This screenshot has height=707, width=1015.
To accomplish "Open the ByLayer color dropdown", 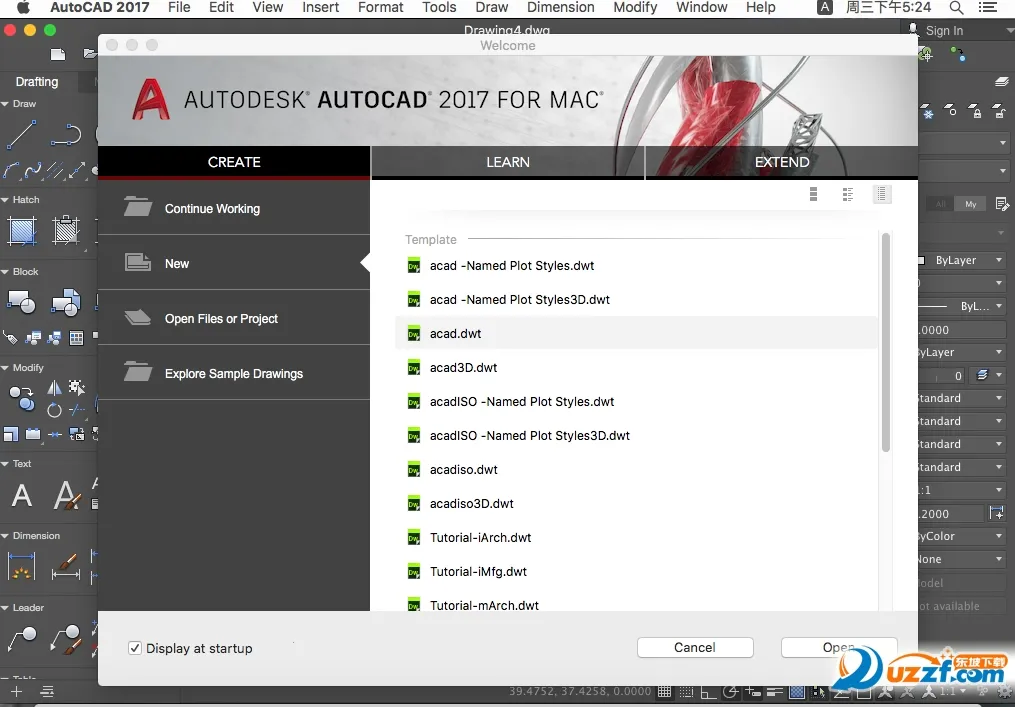I will pyautogui.click(x=962, y=260).
